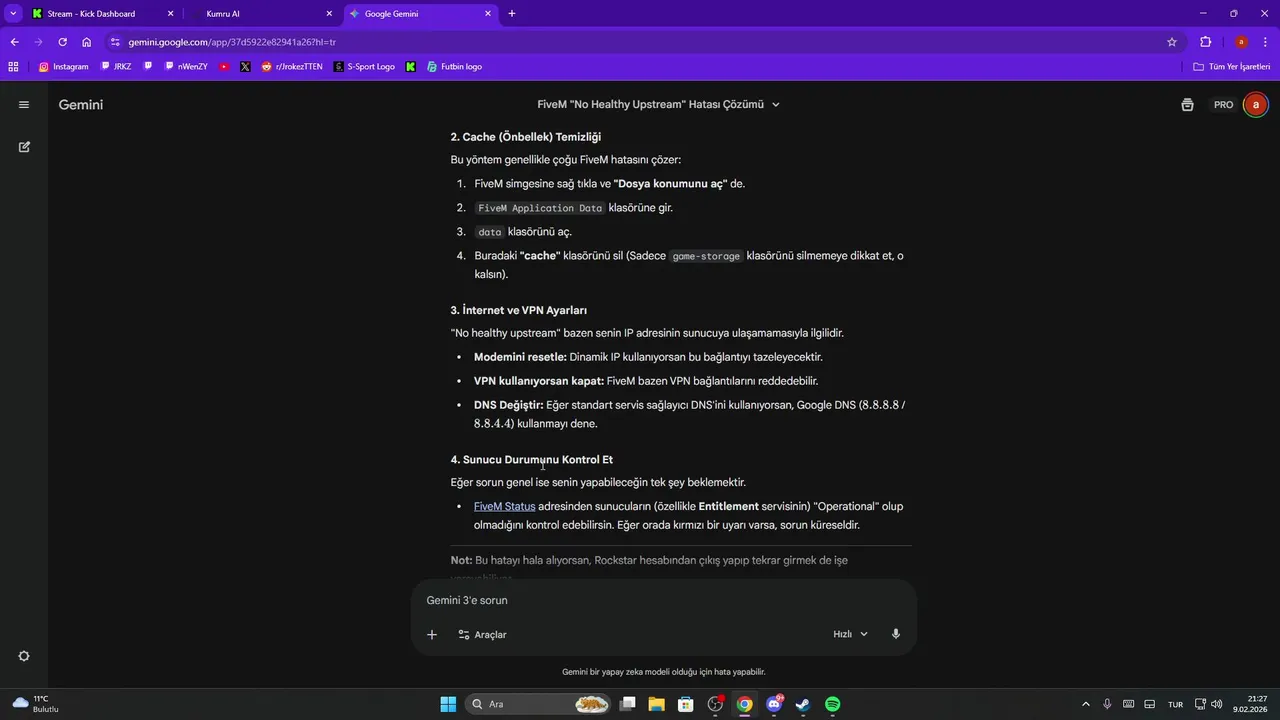Activate the microphone in the prompt box
Viewport: 1280px width, 720px height.
(896, 634)
